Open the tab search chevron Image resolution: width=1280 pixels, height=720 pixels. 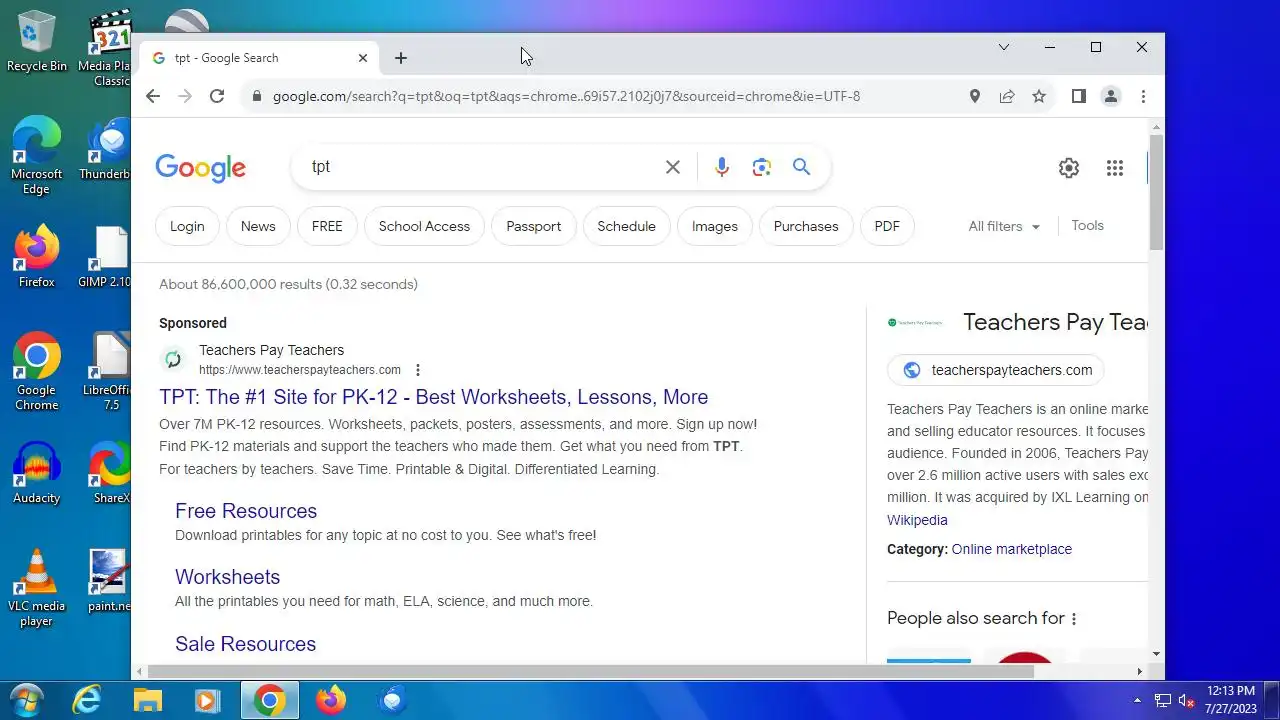tap(1004, 47)
